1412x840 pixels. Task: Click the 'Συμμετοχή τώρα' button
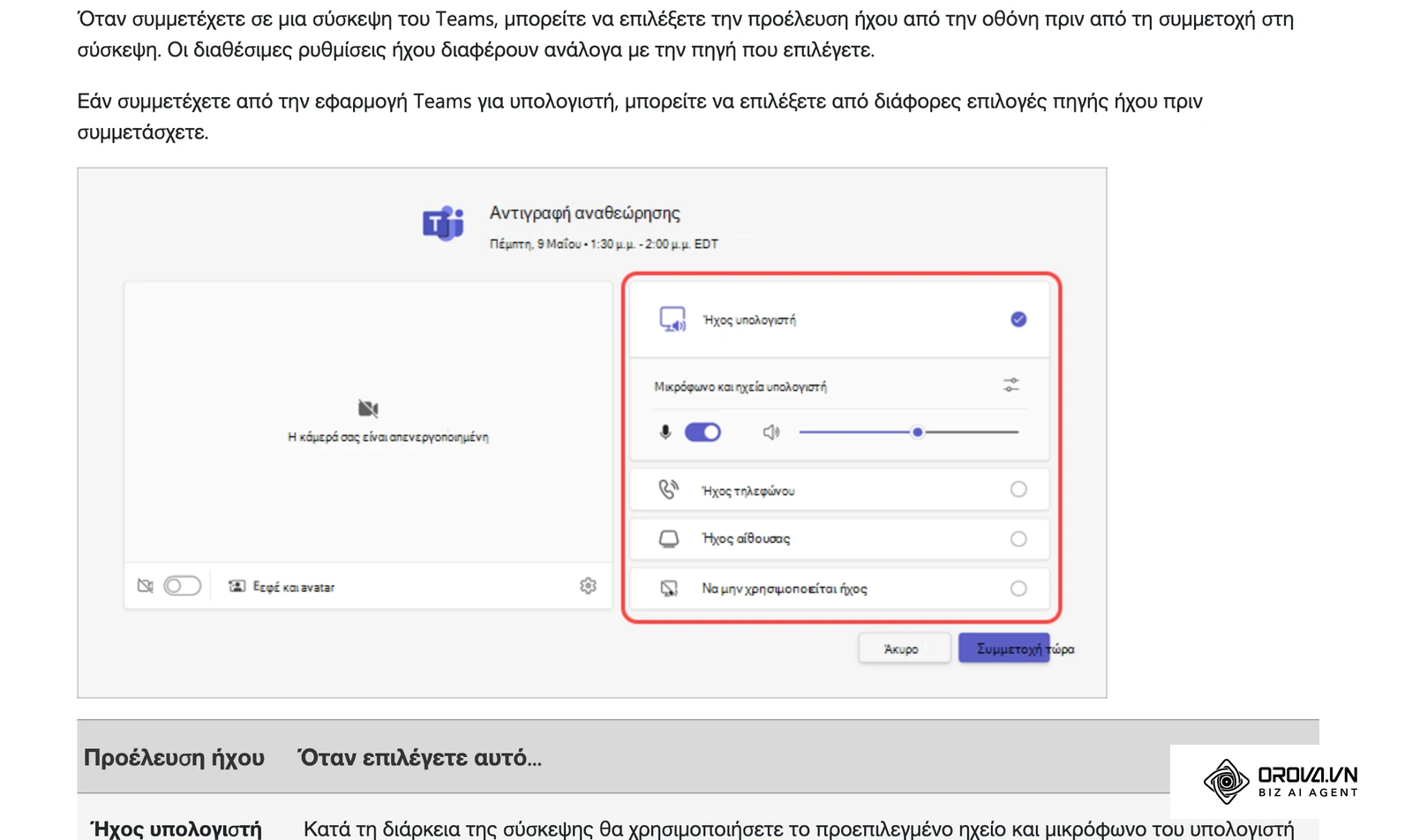[1005, 649]
